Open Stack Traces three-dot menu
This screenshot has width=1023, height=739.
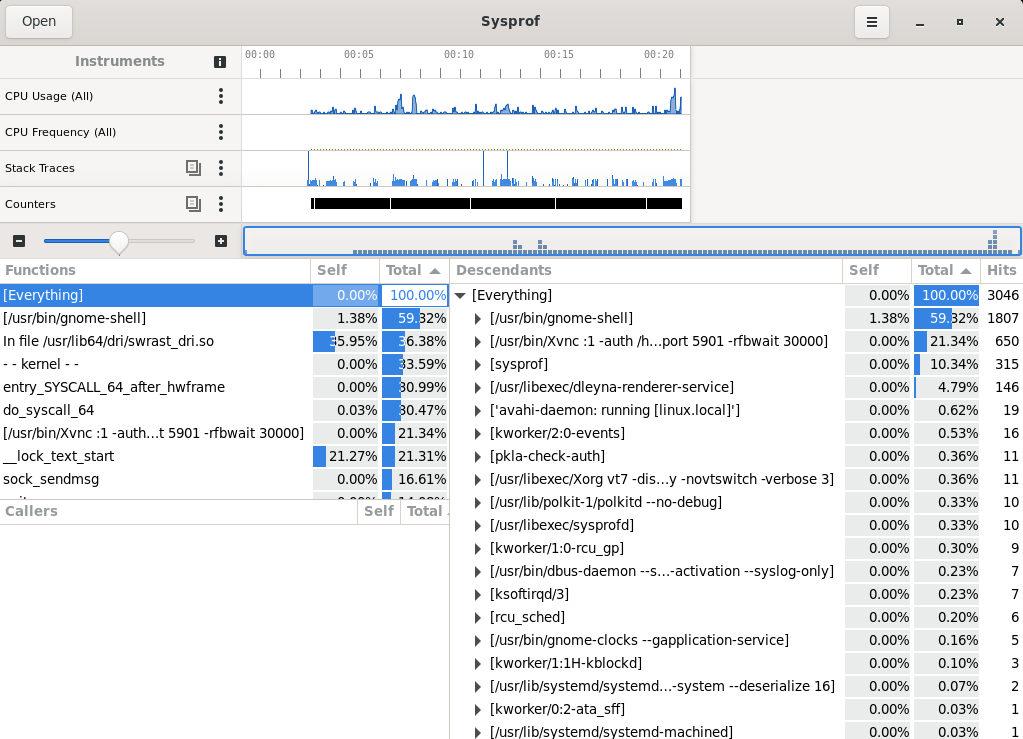point(221,168)
